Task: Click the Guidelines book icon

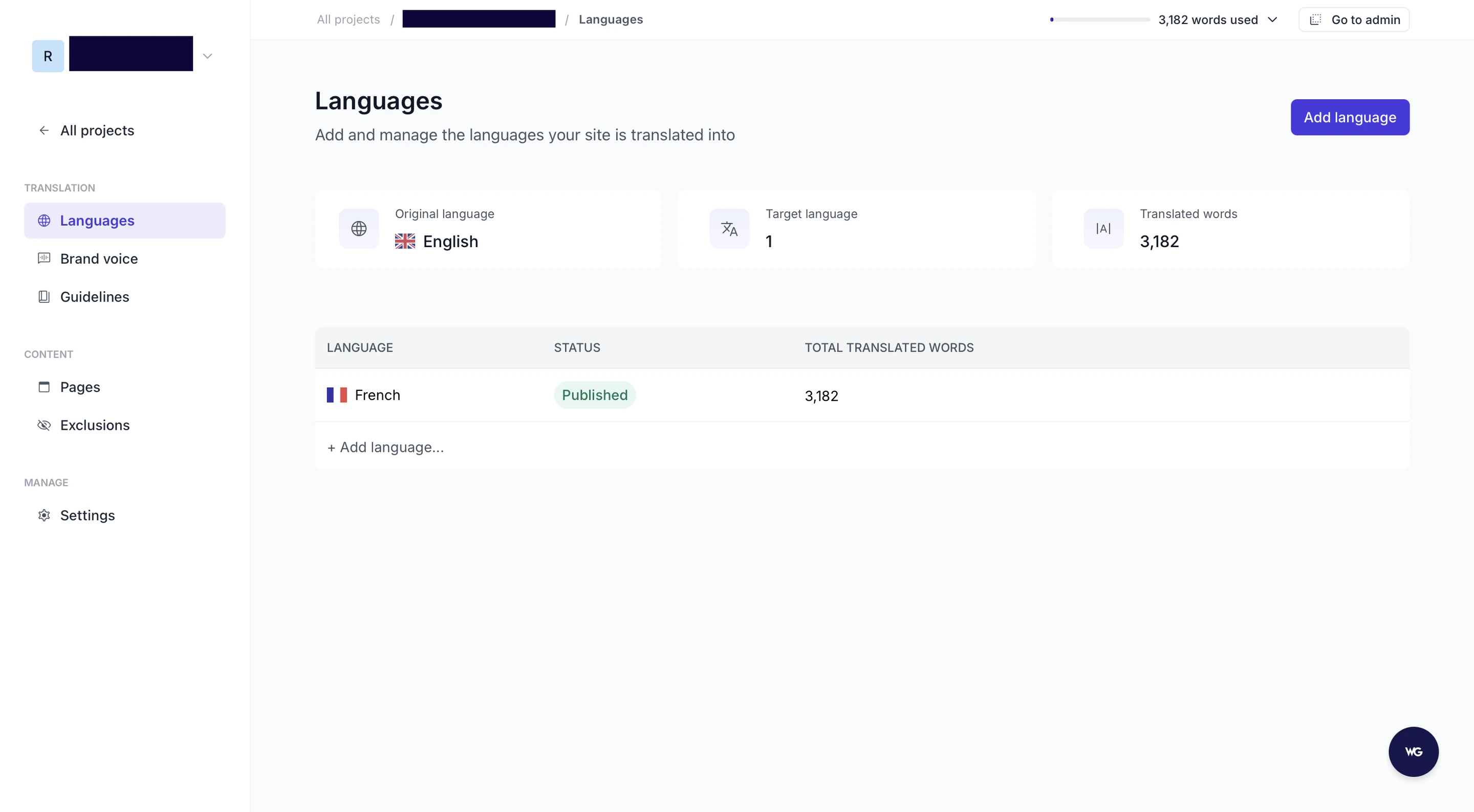Action: point(44,296)
